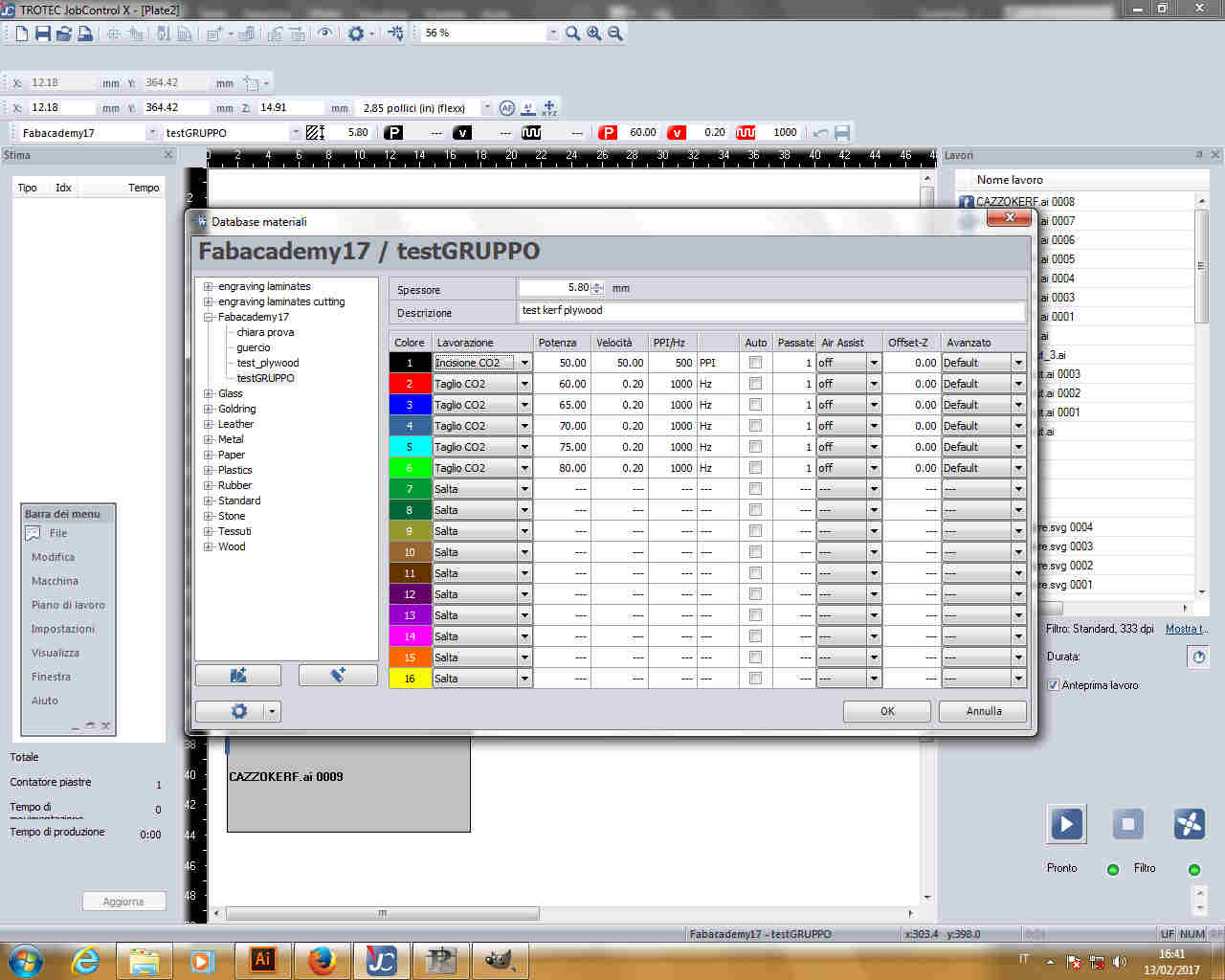Open GIMP from the taskbar
The height and width of the screenshot is (980, 1225).
(500, 960)
